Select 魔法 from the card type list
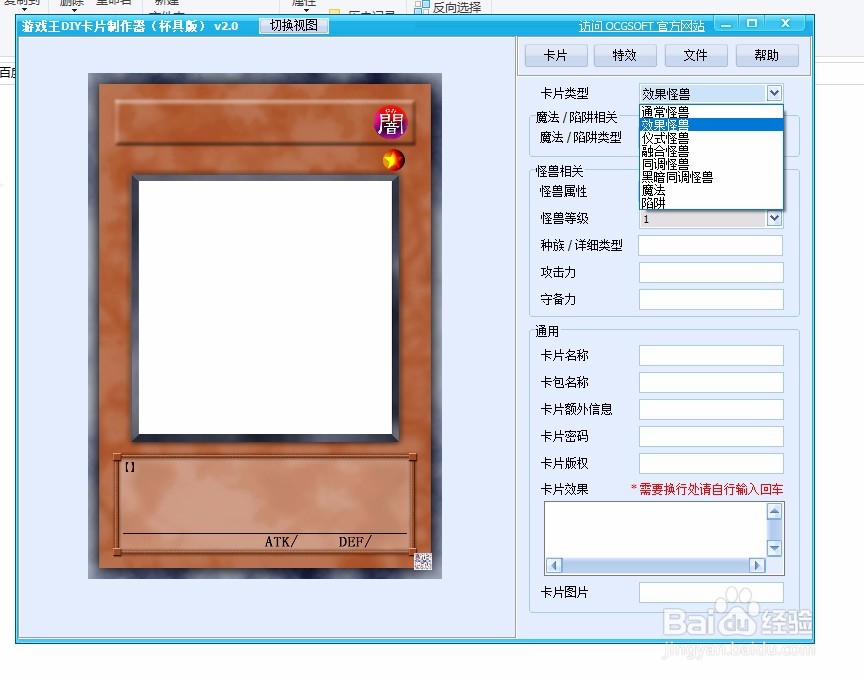This screenshot has width=864, height=679. pyautogui.click(x=711, y=191)
